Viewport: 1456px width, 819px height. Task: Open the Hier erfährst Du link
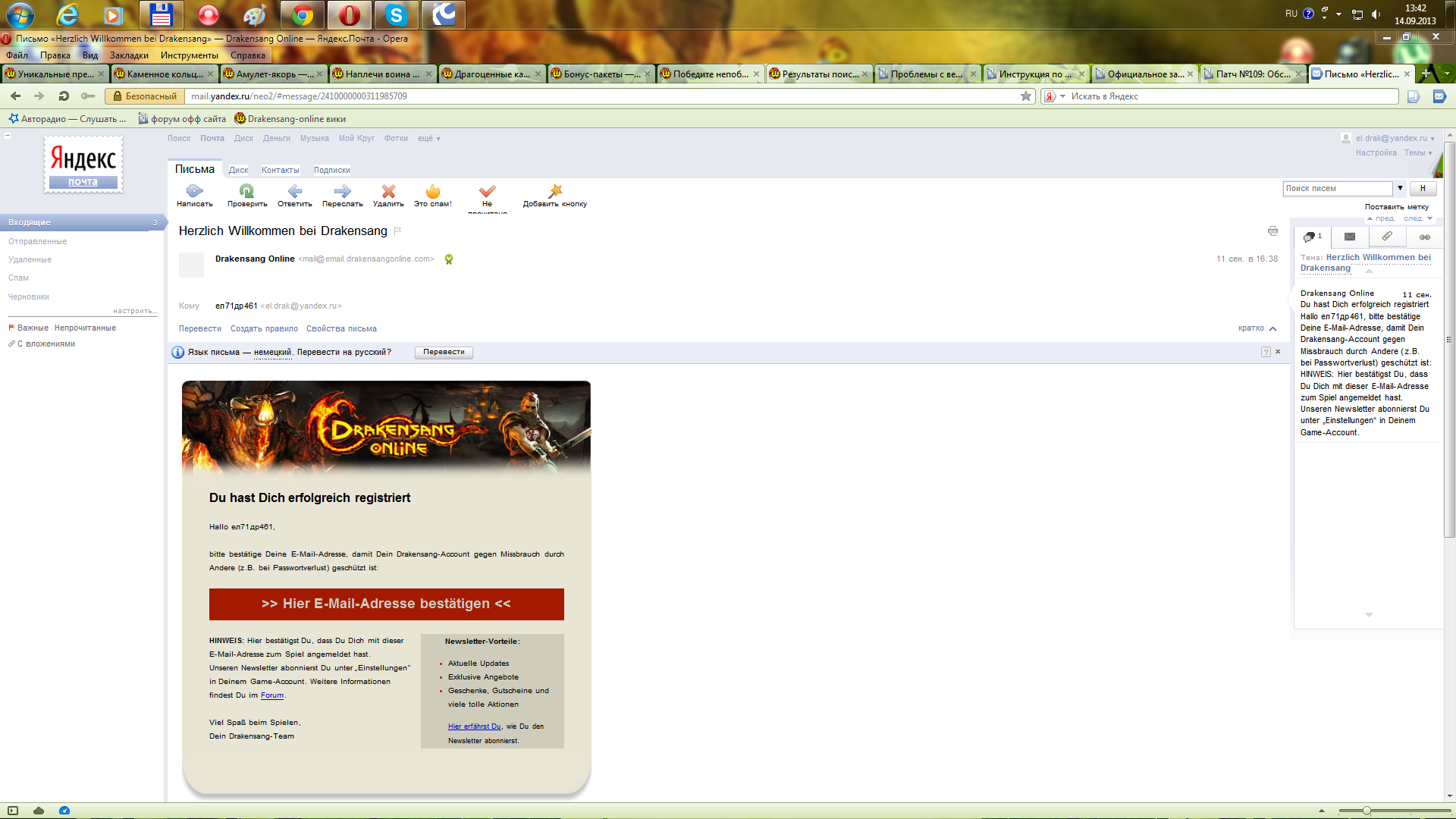475,726
